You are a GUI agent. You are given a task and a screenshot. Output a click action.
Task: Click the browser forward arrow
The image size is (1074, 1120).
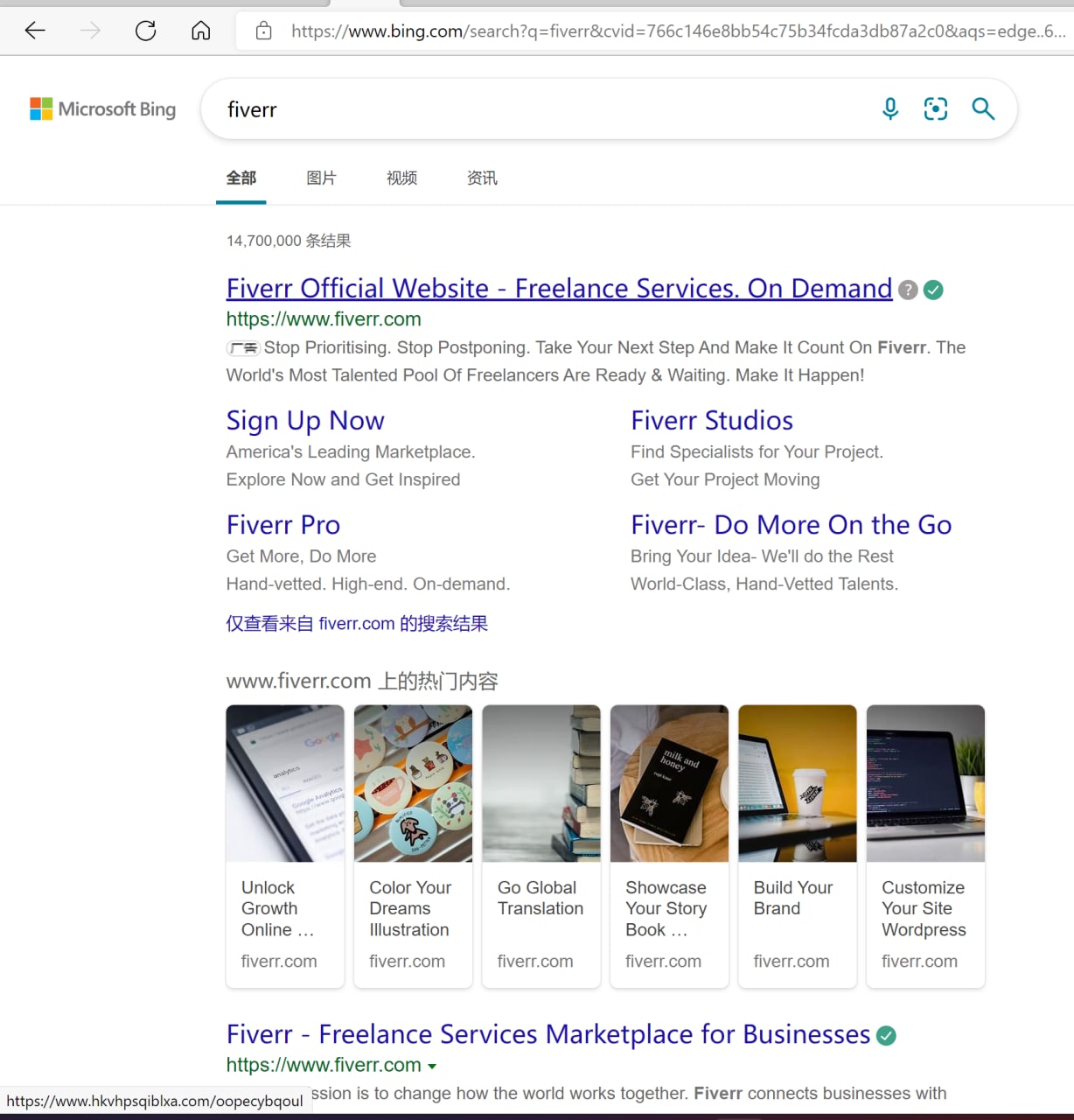click(x=90, y=31)
